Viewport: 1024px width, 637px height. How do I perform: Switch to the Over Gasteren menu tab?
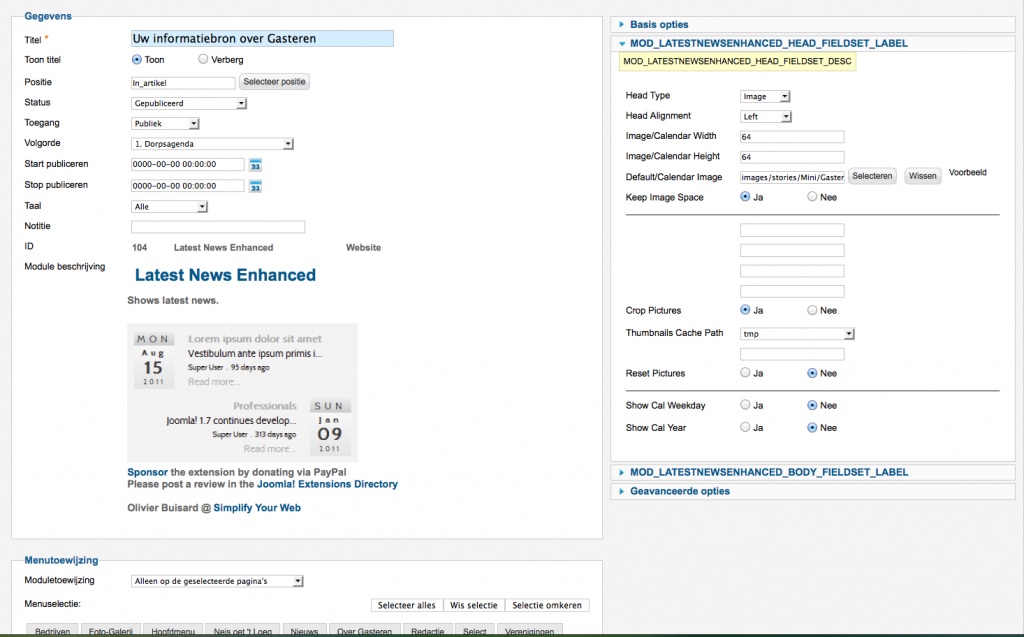[x=364, y=631]
